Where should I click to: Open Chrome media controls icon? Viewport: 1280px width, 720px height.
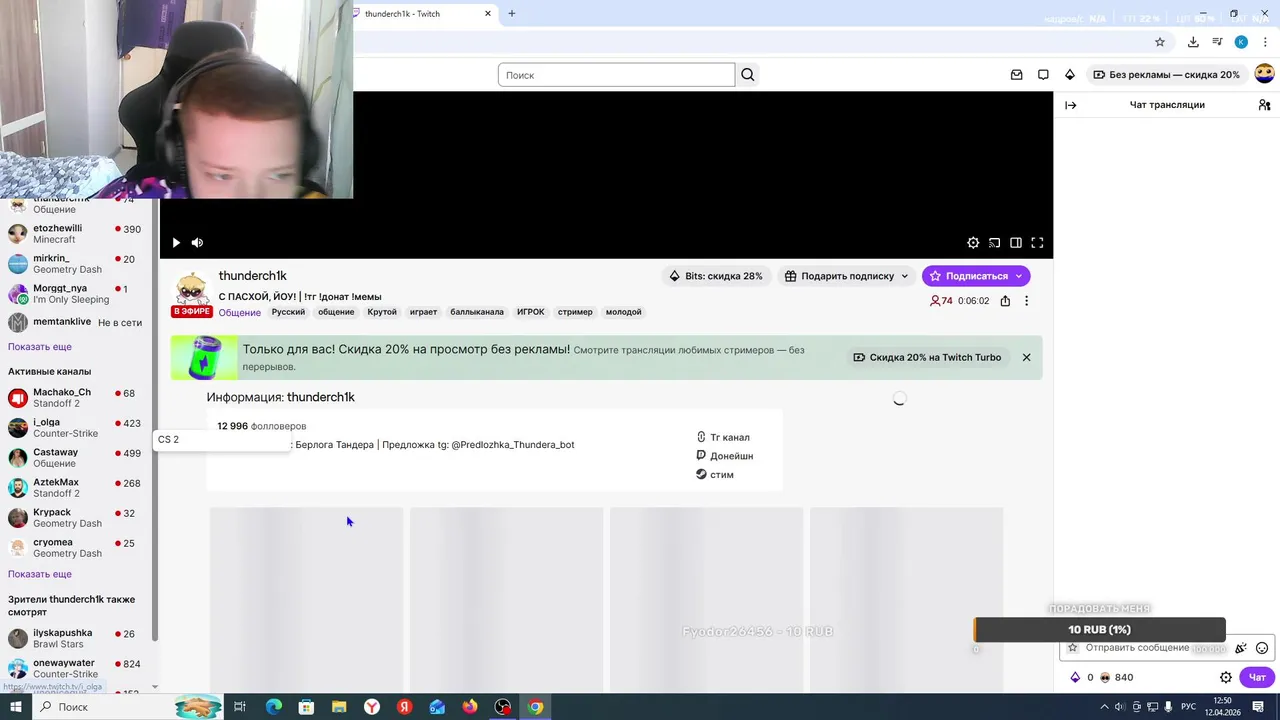coord(1217,42)
